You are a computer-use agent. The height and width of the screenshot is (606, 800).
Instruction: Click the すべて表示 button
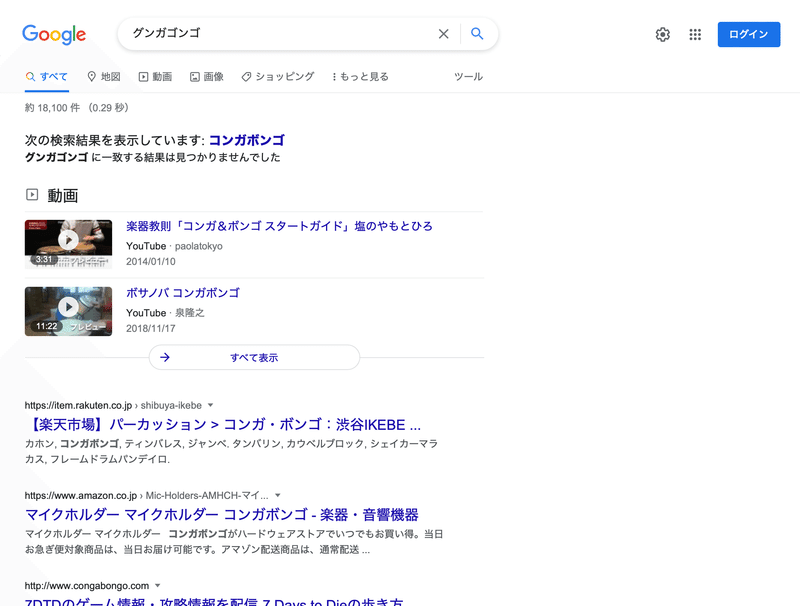coord(254,358)
